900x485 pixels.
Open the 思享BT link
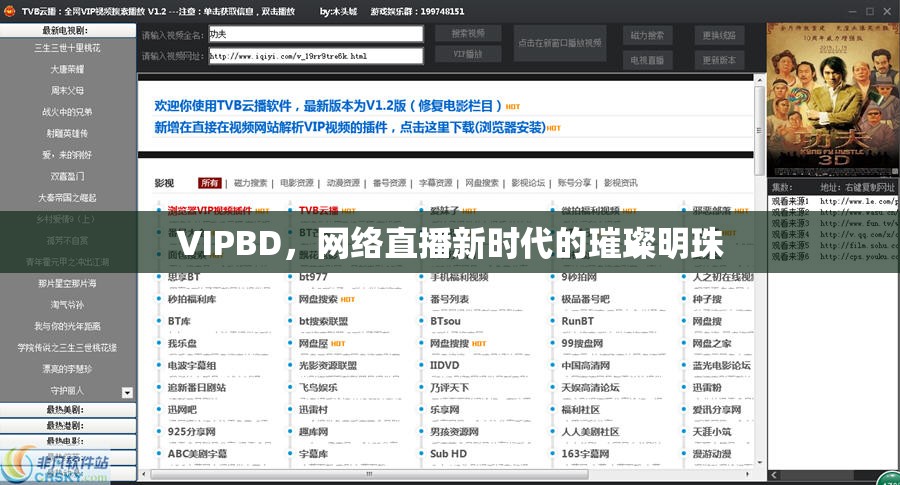tap(184, 277)
